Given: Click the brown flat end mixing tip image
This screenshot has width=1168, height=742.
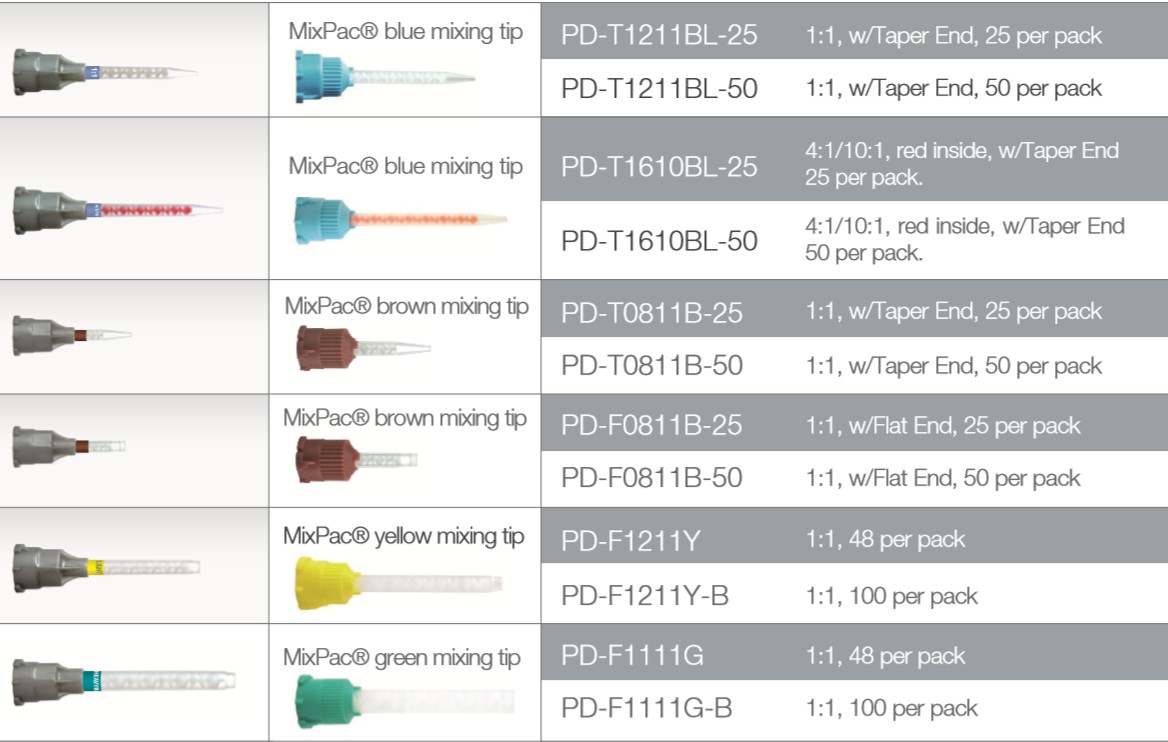Looking at the screenshot, I should click(x=356, y=460).
